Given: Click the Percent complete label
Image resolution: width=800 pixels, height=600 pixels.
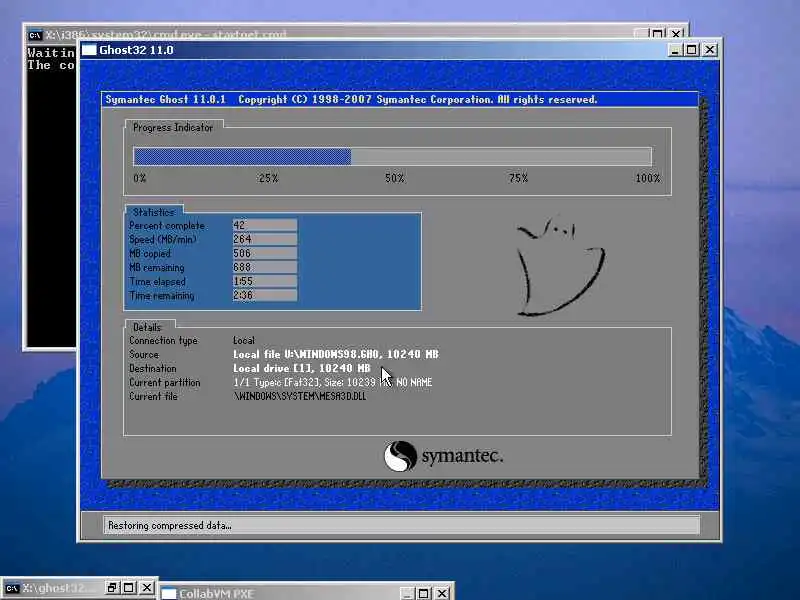Looking at the screenshot, I should tap(167, 226).
